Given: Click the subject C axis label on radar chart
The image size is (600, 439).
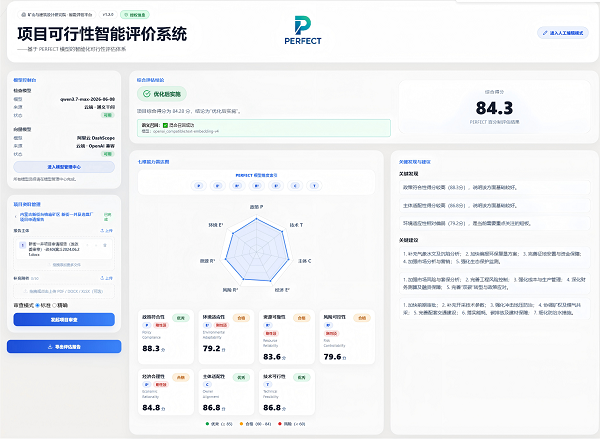Looking at the screenshot, I should (x=305, y=261).
